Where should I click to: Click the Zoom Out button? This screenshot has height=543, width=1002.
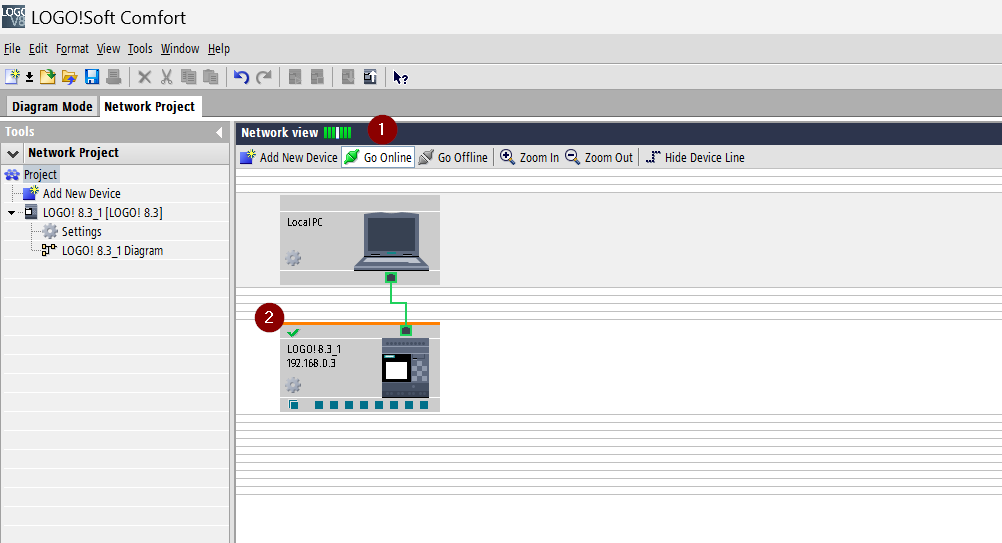pyautogui.click(x=599, y=157)
